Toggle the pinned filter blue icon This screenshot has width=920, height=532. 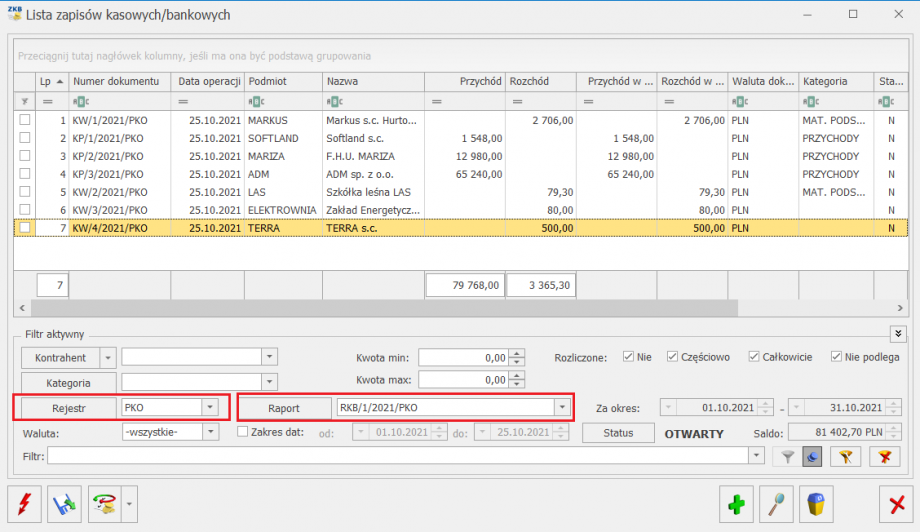812,456
